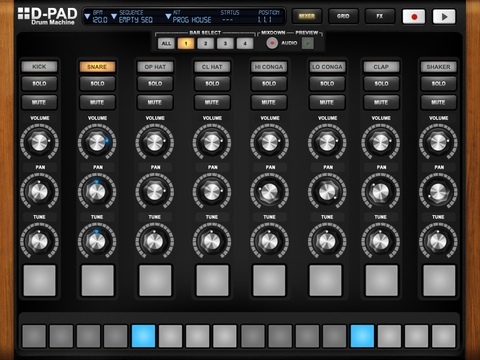Click the Shaker volume knob
Viewport: 480px width, 360px height.
pyautogui.click(x=438, y=142)
